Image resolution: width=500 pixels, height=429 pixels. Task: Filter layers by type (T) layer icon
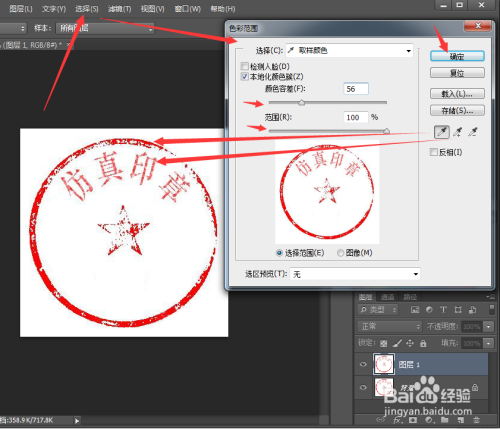pos(443,310)
